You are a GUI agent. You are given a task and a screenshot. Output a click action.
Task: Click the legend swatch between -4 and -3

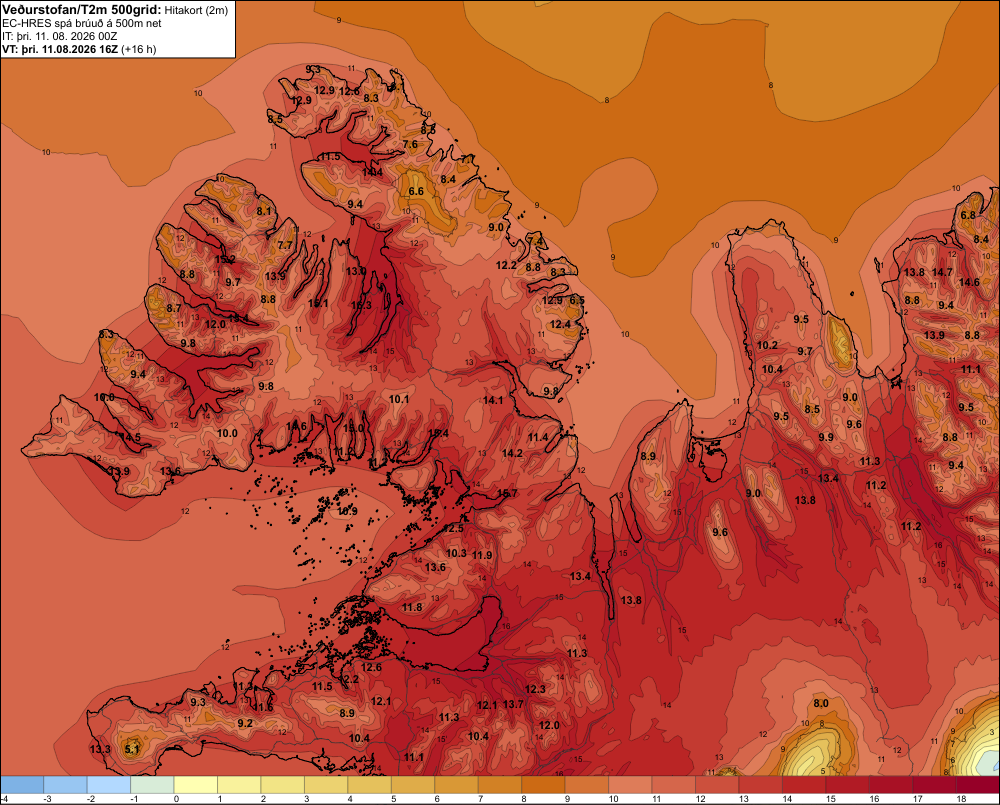(x=22, y=785)
